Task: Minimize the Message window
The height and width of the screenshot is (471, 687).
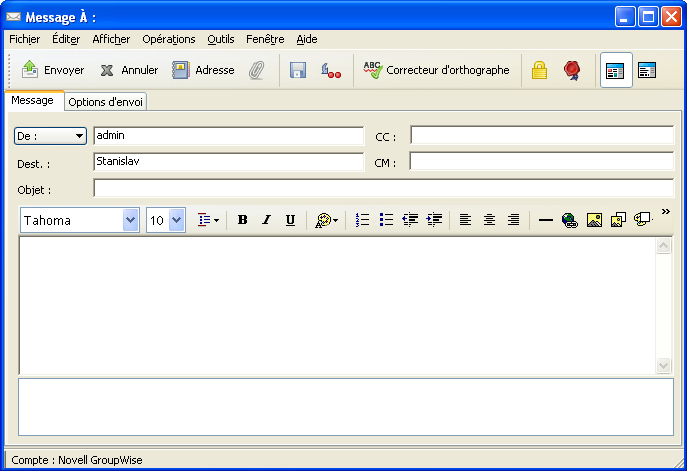Action: click(x=624, y=17)
